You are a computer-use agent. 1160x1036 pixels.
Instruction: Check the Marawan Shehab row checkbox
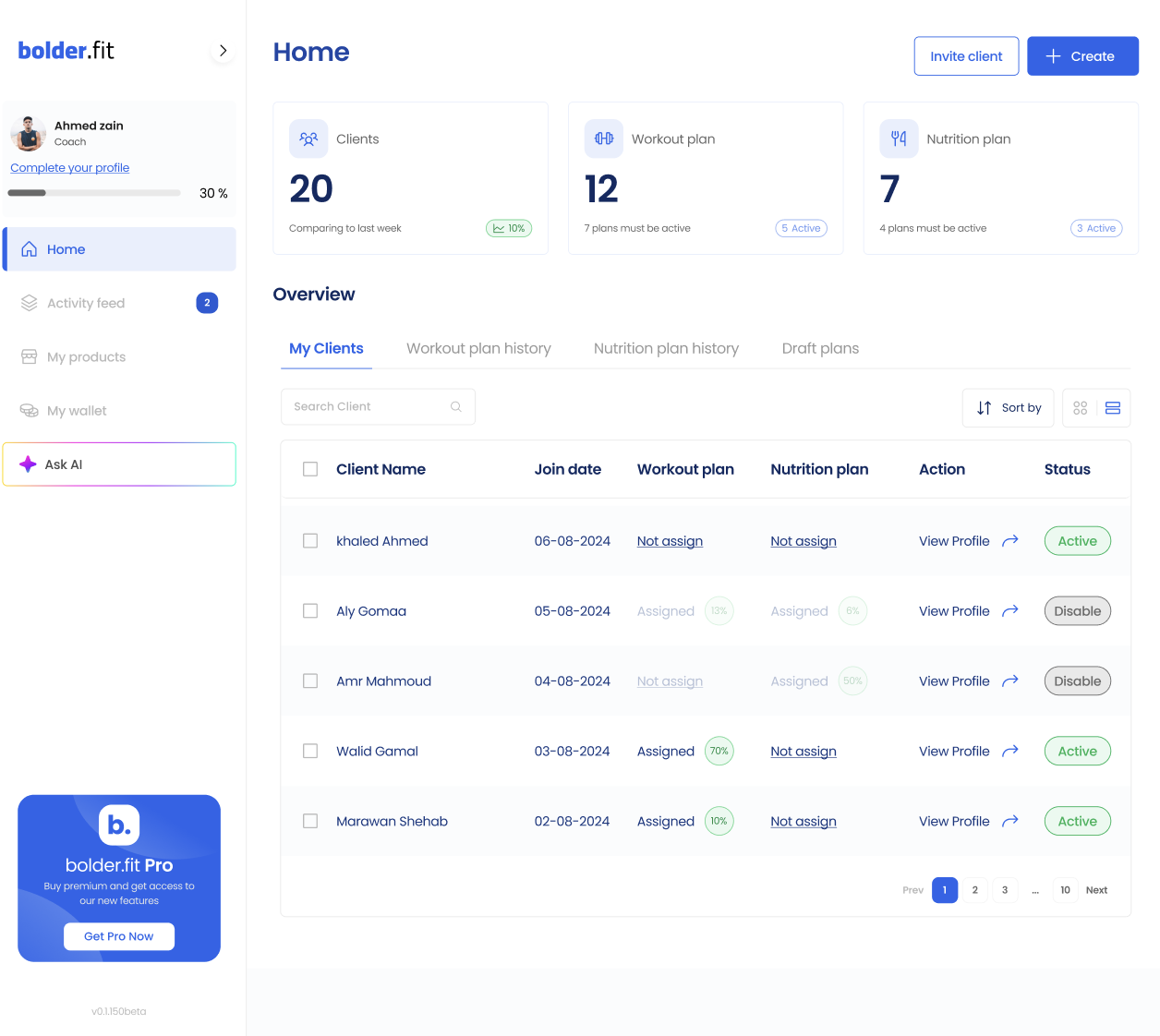(x=310, y=821)
